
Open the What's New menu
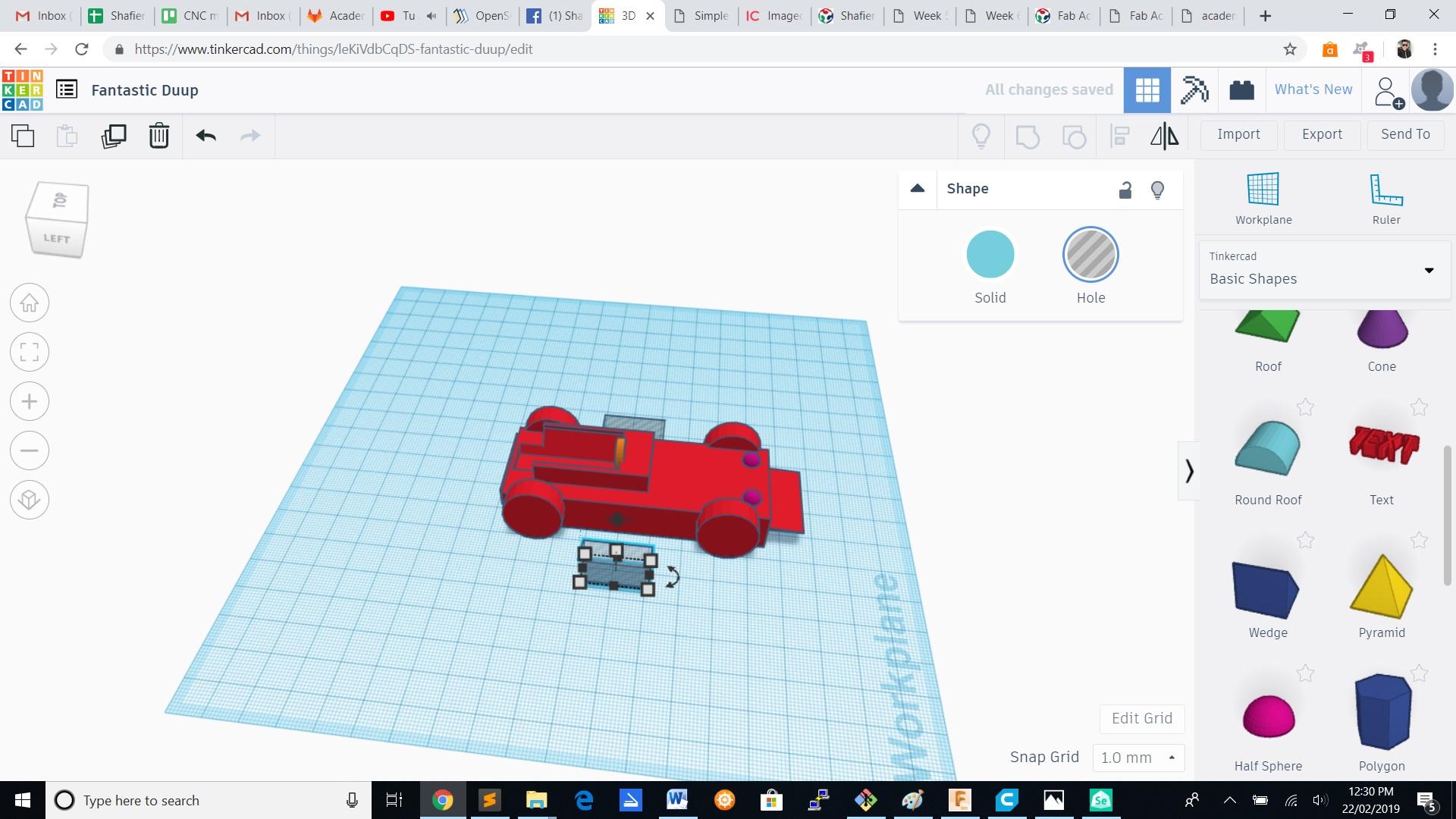[1313, 89]
